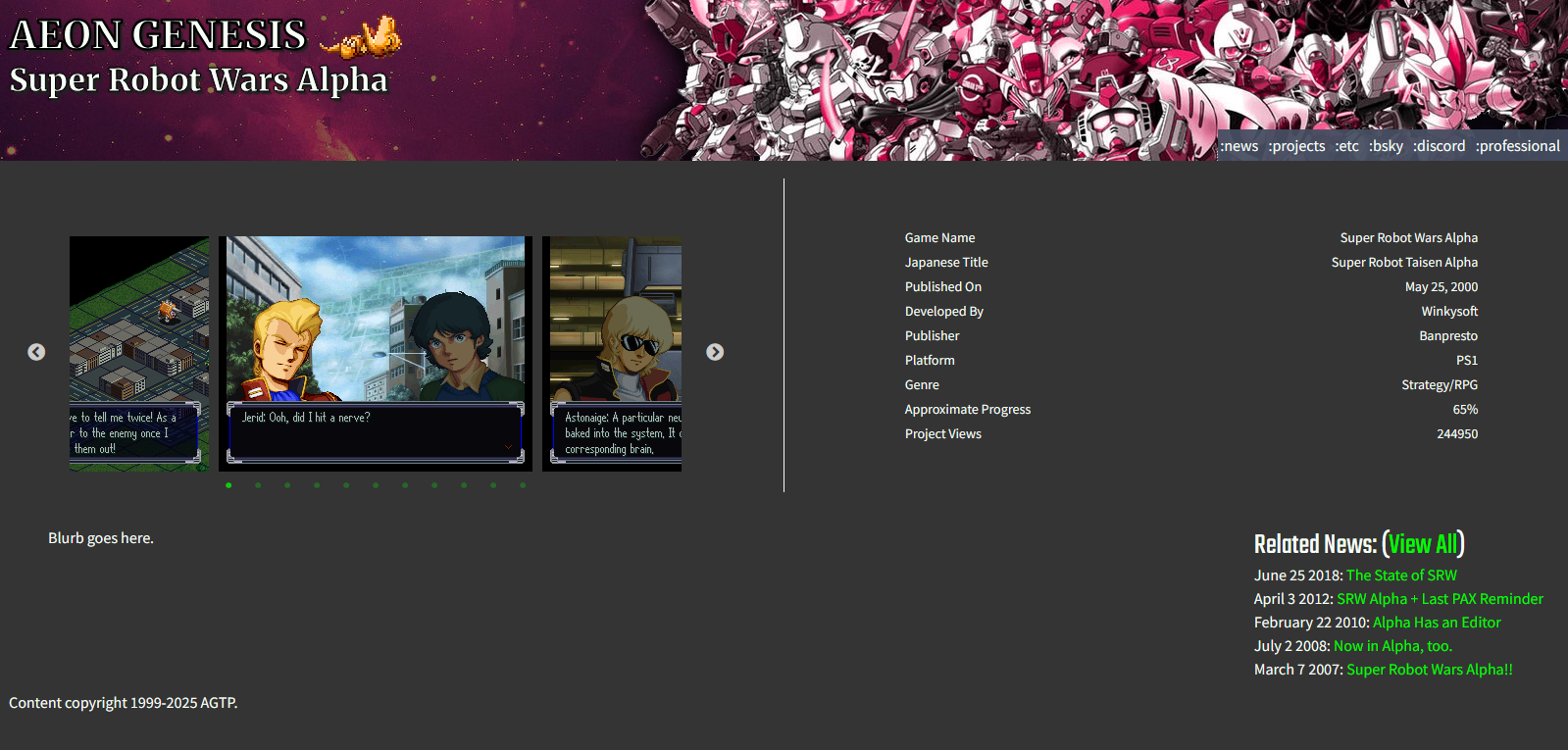The height and width of the screenshot is (750, 1568).
Task: Click the previous screenshot arrow
Action: click(36, 352)
